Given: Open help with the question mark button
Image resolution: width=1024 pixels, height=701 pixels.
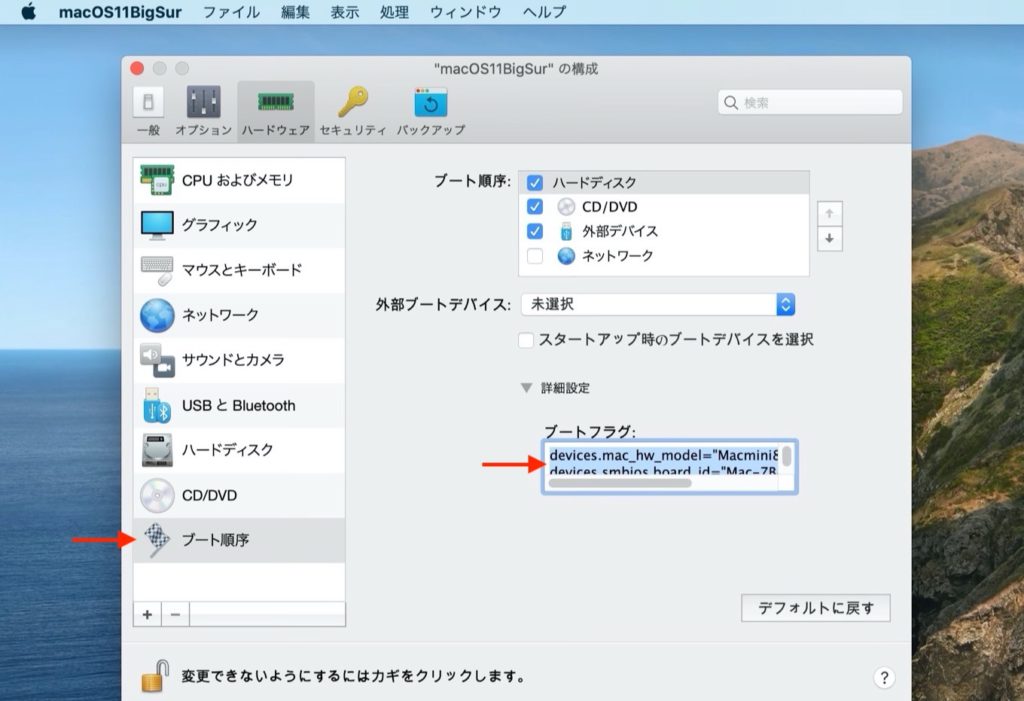Looking at the screenshot, I should pyautogui.click(x=884, y=677).
